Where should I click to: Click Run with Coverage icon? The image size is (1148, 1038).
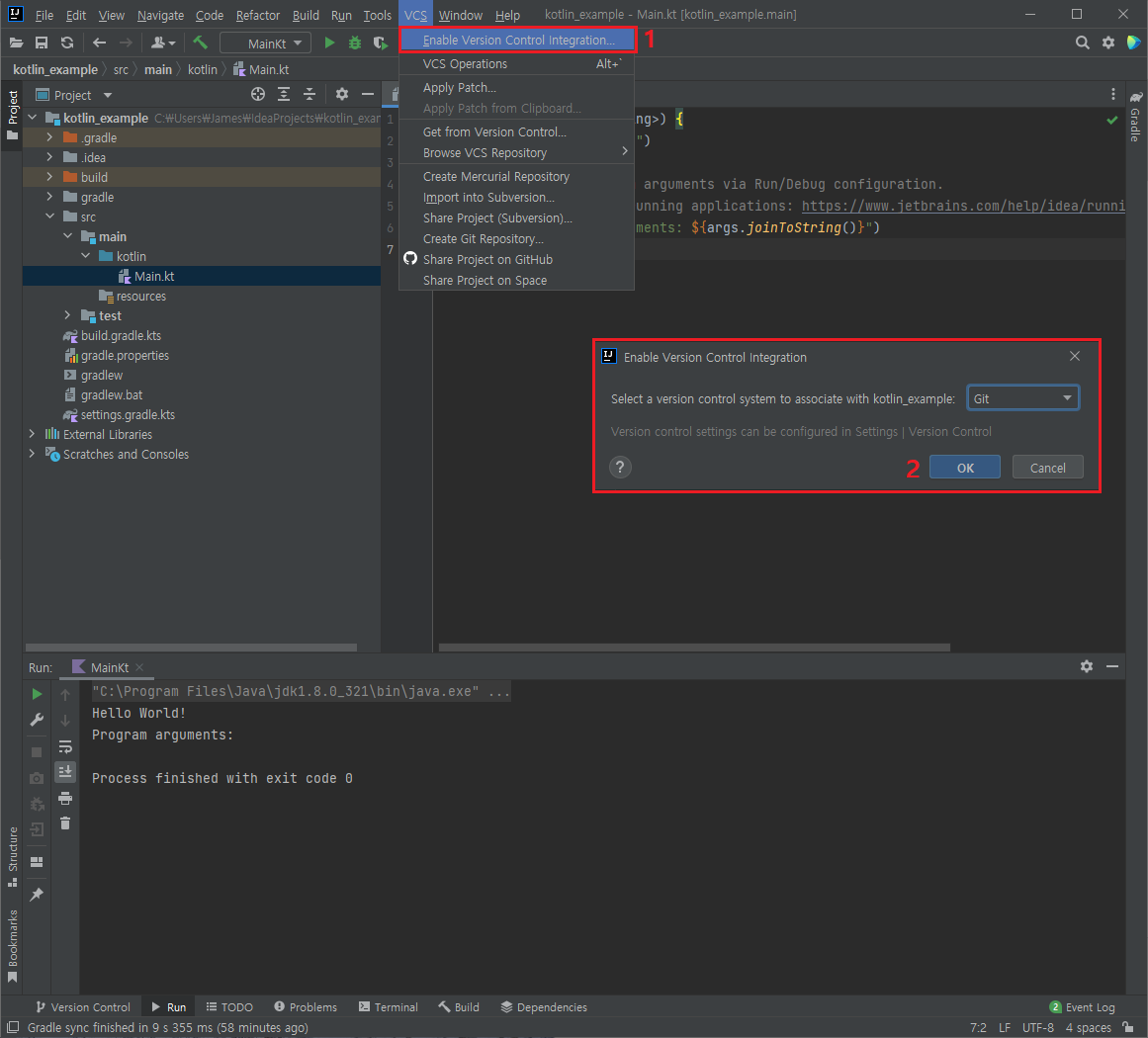(x=380, y=43)
